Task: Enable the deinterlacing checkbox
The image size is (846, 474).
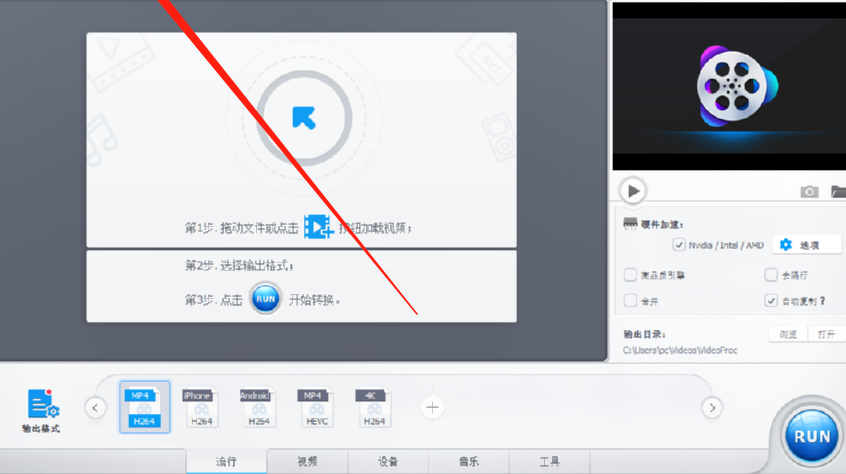Action: click(771, 275)
